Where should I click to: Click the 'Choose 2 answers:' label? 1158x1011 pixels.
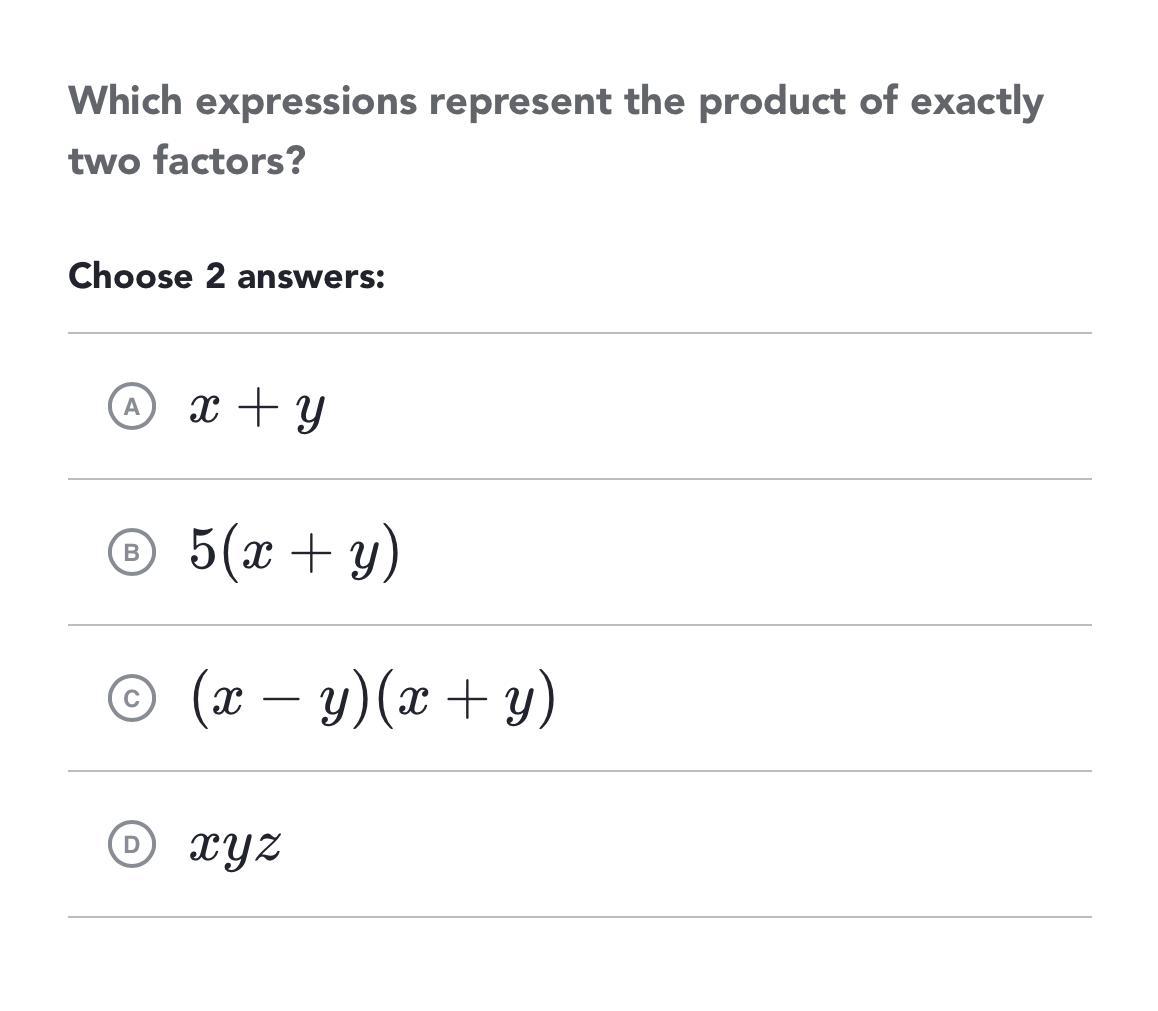click(x=226, y=276)
